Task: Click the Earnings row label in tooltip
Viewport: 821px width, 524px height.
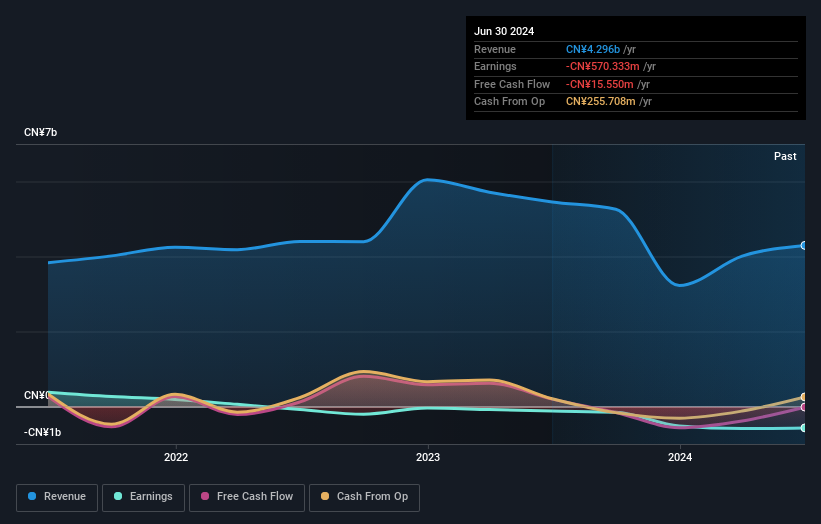Action: click(495, 66)
